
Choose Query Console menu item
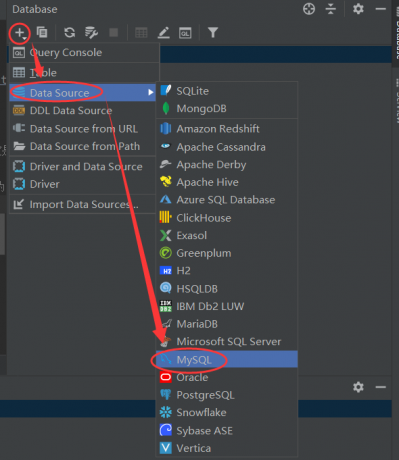point(84,53)
